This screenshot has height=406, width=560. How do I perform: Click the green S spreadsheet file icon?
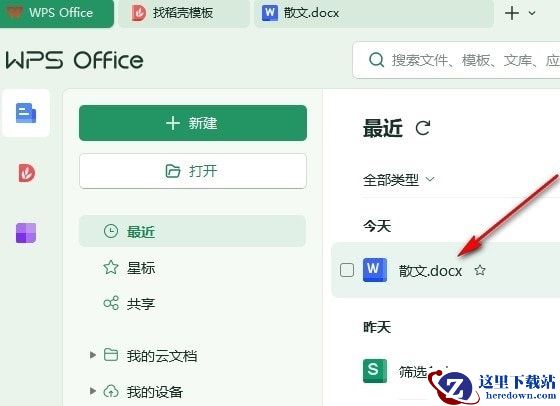point(375,371)
